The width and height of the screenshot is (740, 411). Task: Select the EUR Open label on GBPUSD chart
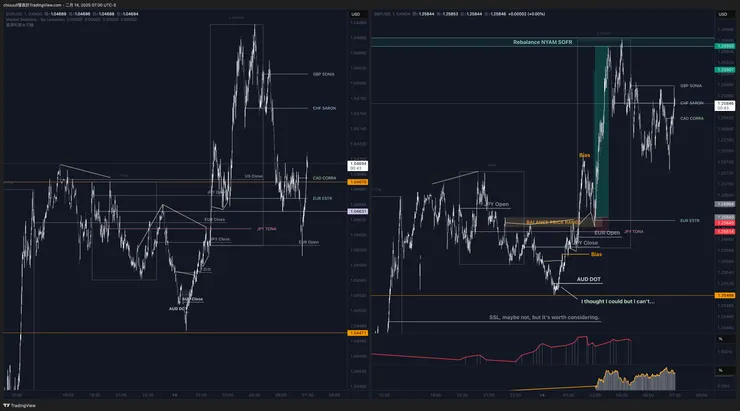[607, 233]
